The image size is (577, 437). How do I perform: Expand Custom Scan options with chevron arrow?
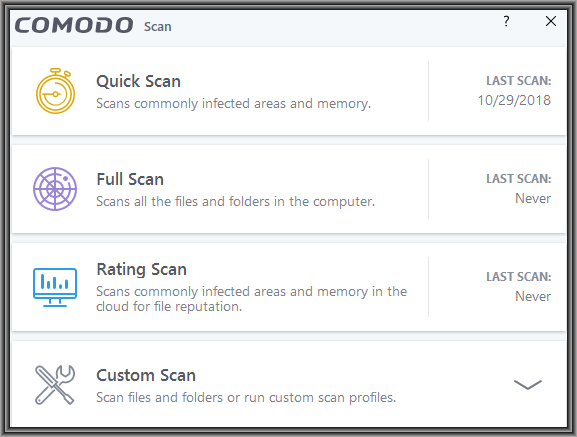click(x=528, y=384)
